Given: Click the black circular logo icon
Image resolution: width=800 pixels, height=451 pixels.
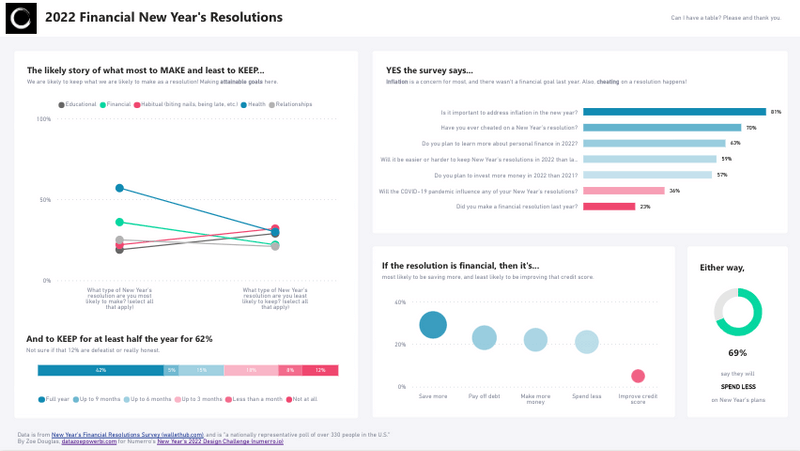Looking at the screenshot, I should coord(21,18).
